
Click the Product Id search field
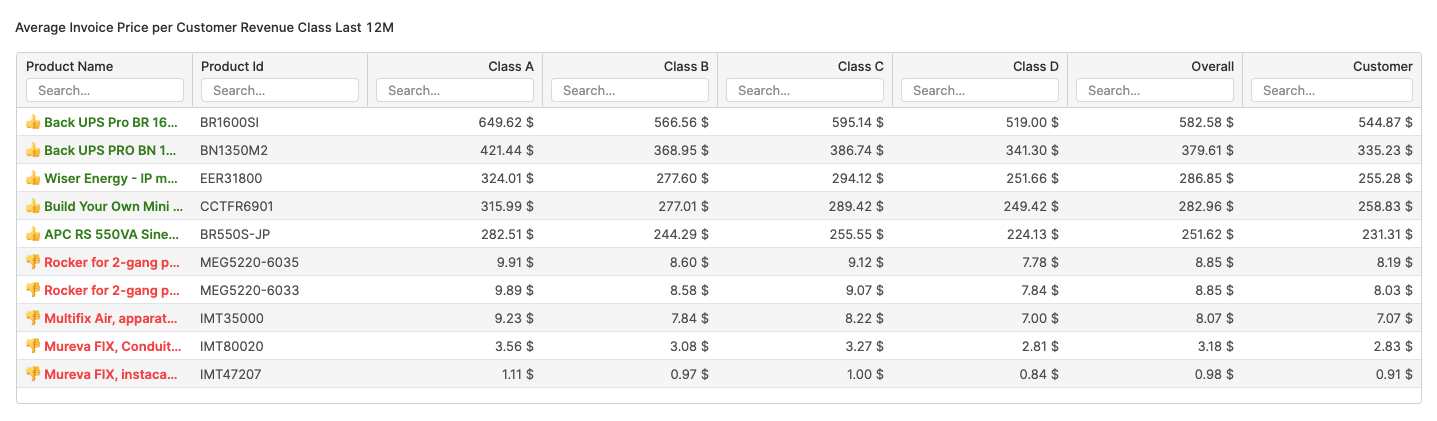click(x=280, y=90)
